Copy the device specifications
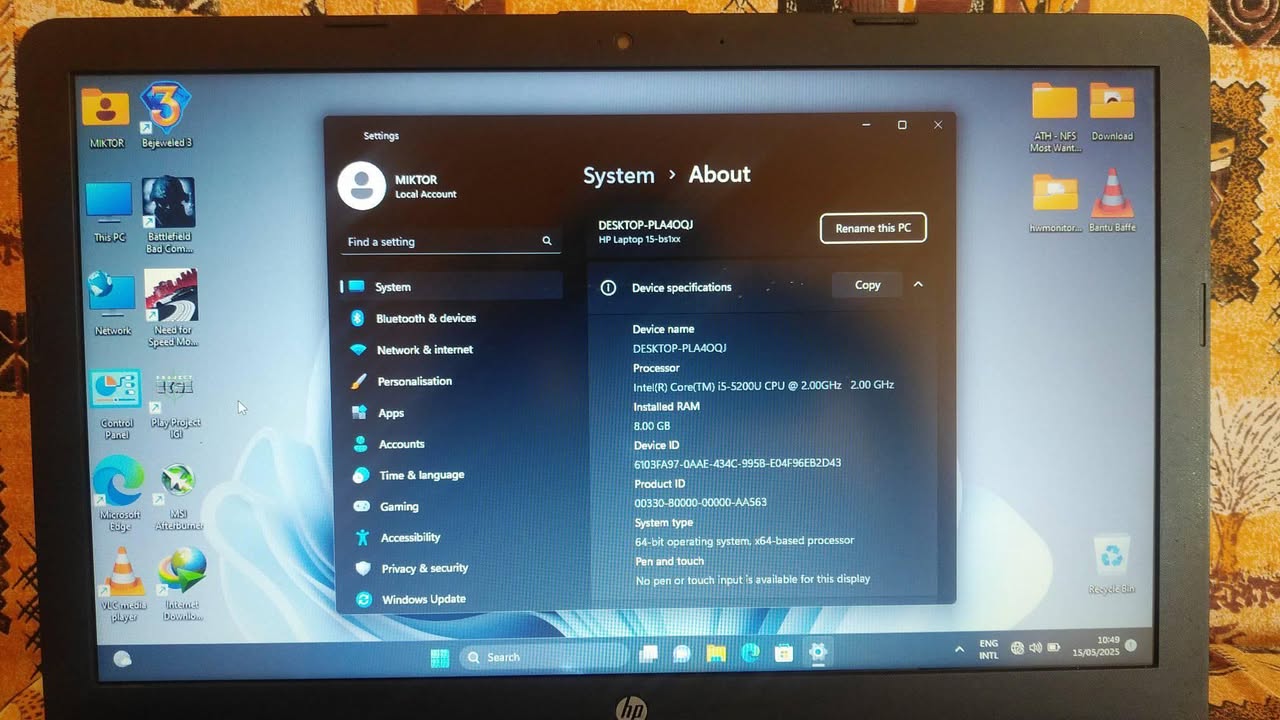The height and width of the screenshot is (720, 1280). tap(867, 285)
